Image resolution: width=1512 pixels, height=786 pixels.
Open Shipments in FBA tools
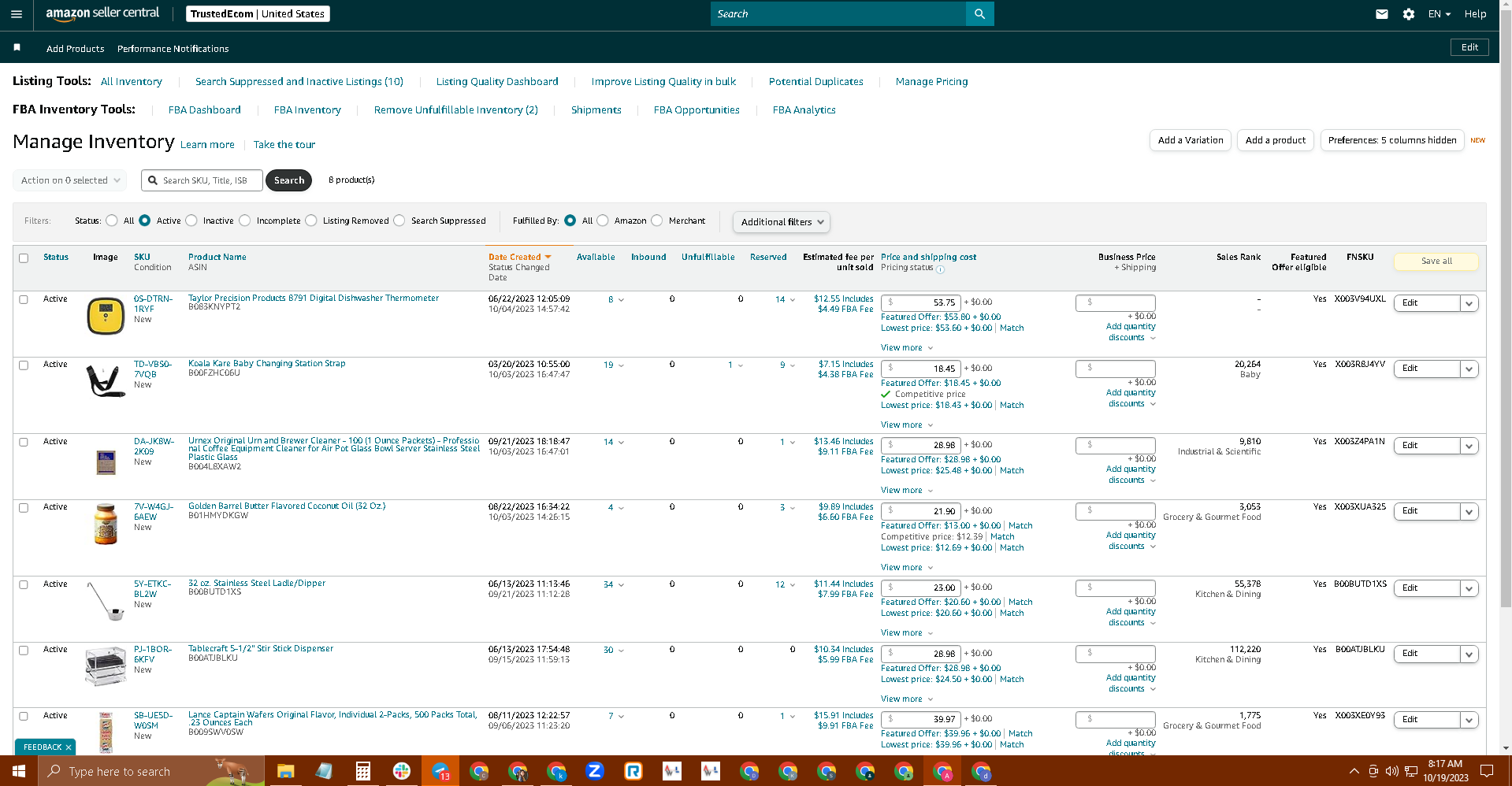point(596,109)
